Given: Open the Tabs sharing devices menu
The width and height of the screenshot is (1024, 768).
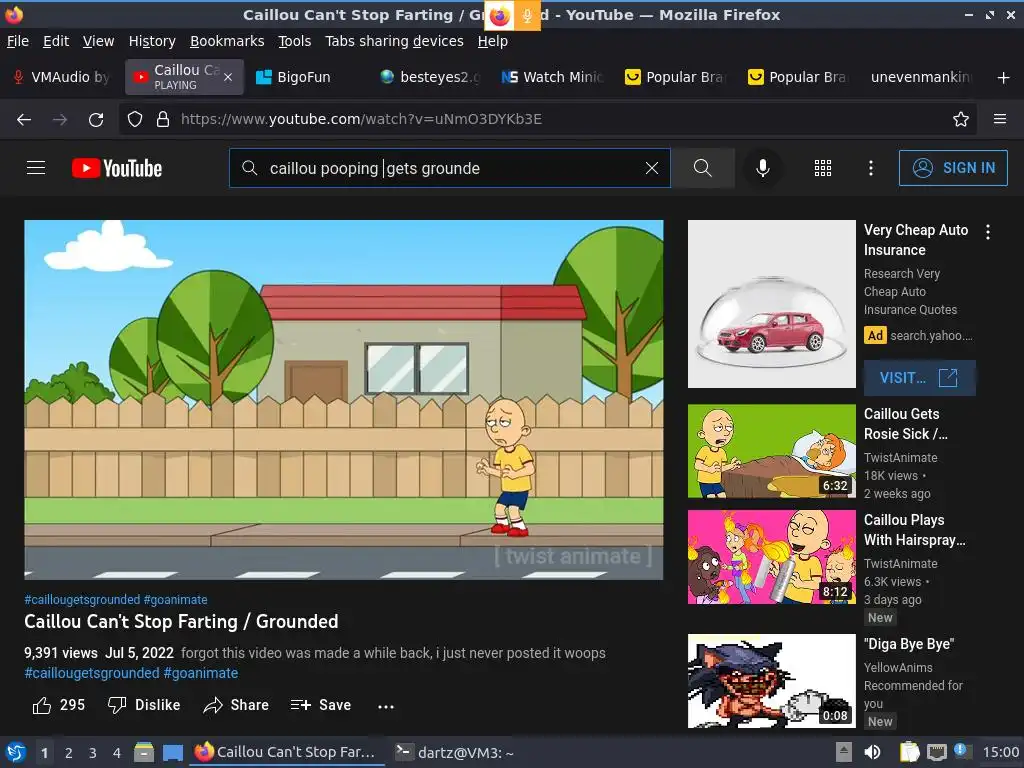Looking at the screenshot, I should [x=394, y=41].
